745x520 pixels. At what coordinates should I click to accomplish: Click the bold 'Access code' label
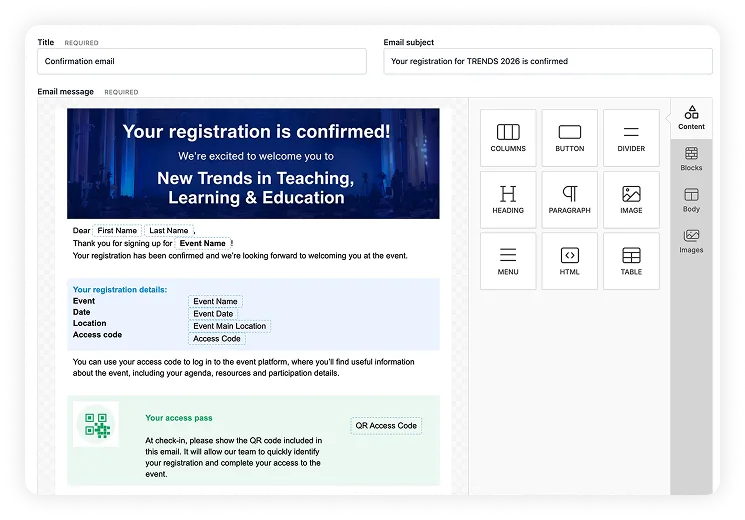97,335
